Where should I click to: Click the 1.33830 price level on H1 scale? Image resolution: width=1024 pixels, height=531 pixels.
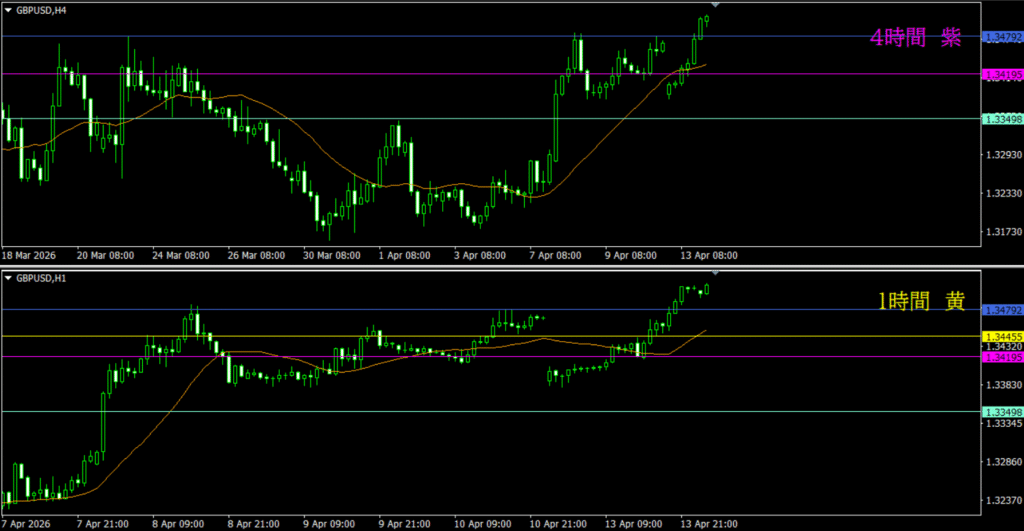[x=1000, y=385]
